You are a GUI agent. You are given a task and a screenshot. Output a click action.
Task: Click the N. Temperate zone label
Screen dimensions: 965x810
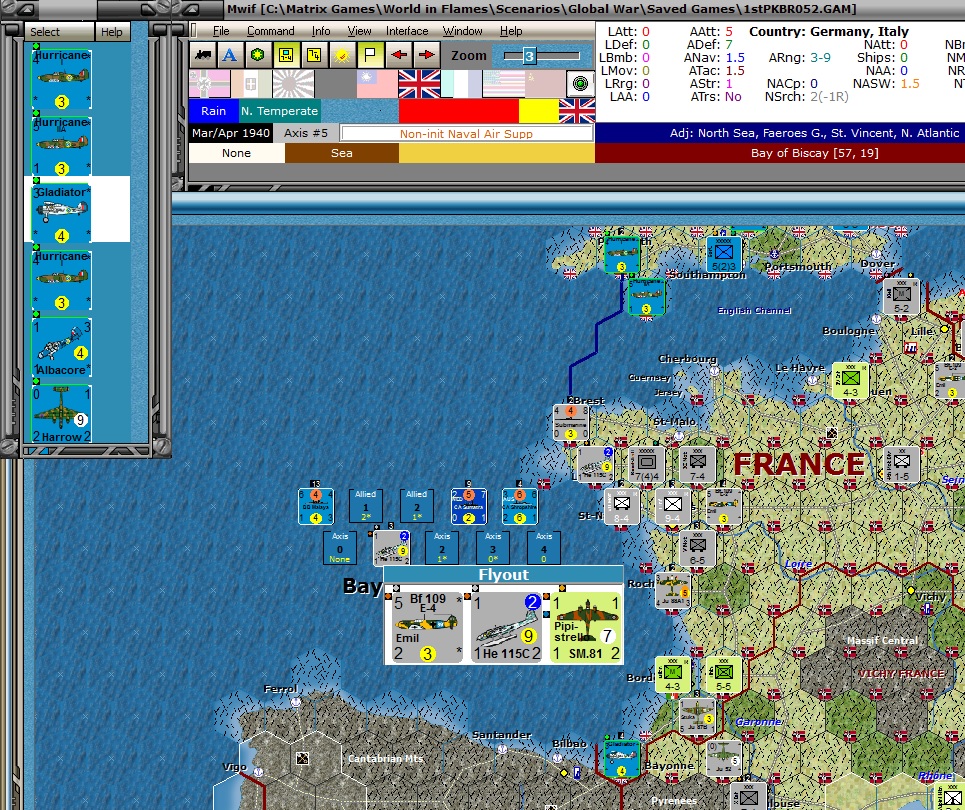tap(279, 111)
